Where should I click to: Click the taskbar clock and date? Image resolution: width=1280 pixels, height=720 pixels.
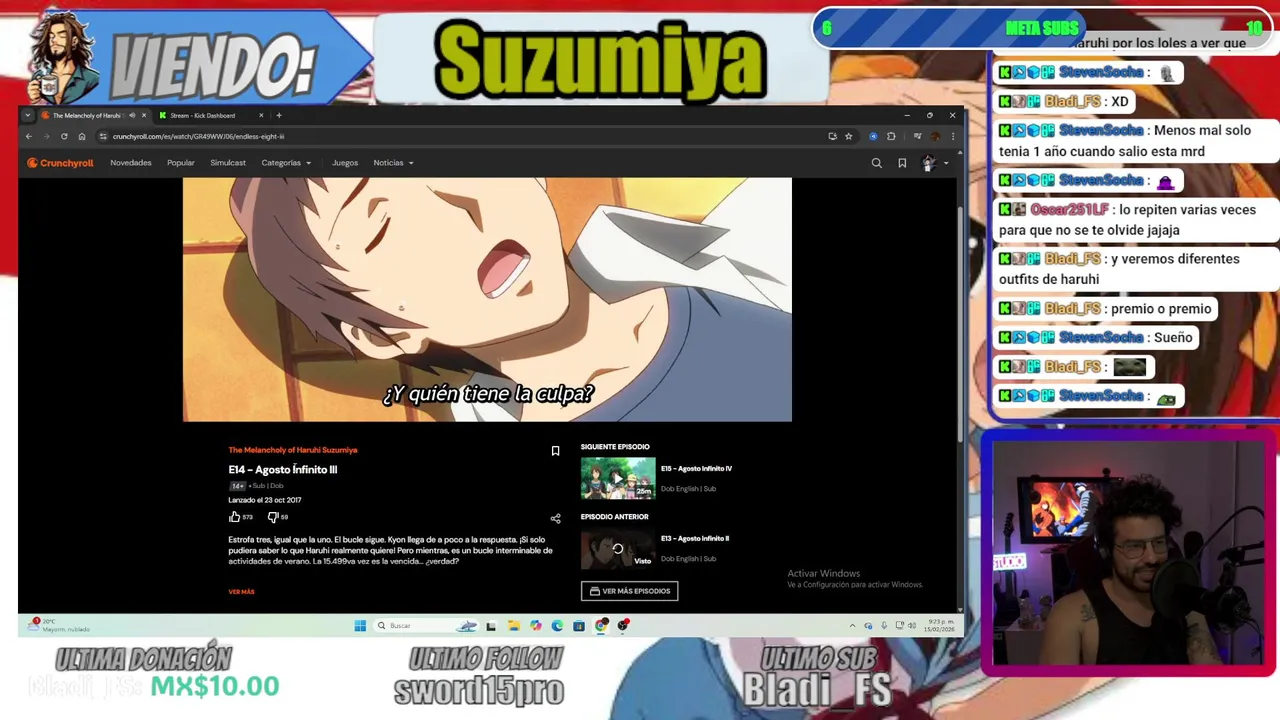[941, 626]
